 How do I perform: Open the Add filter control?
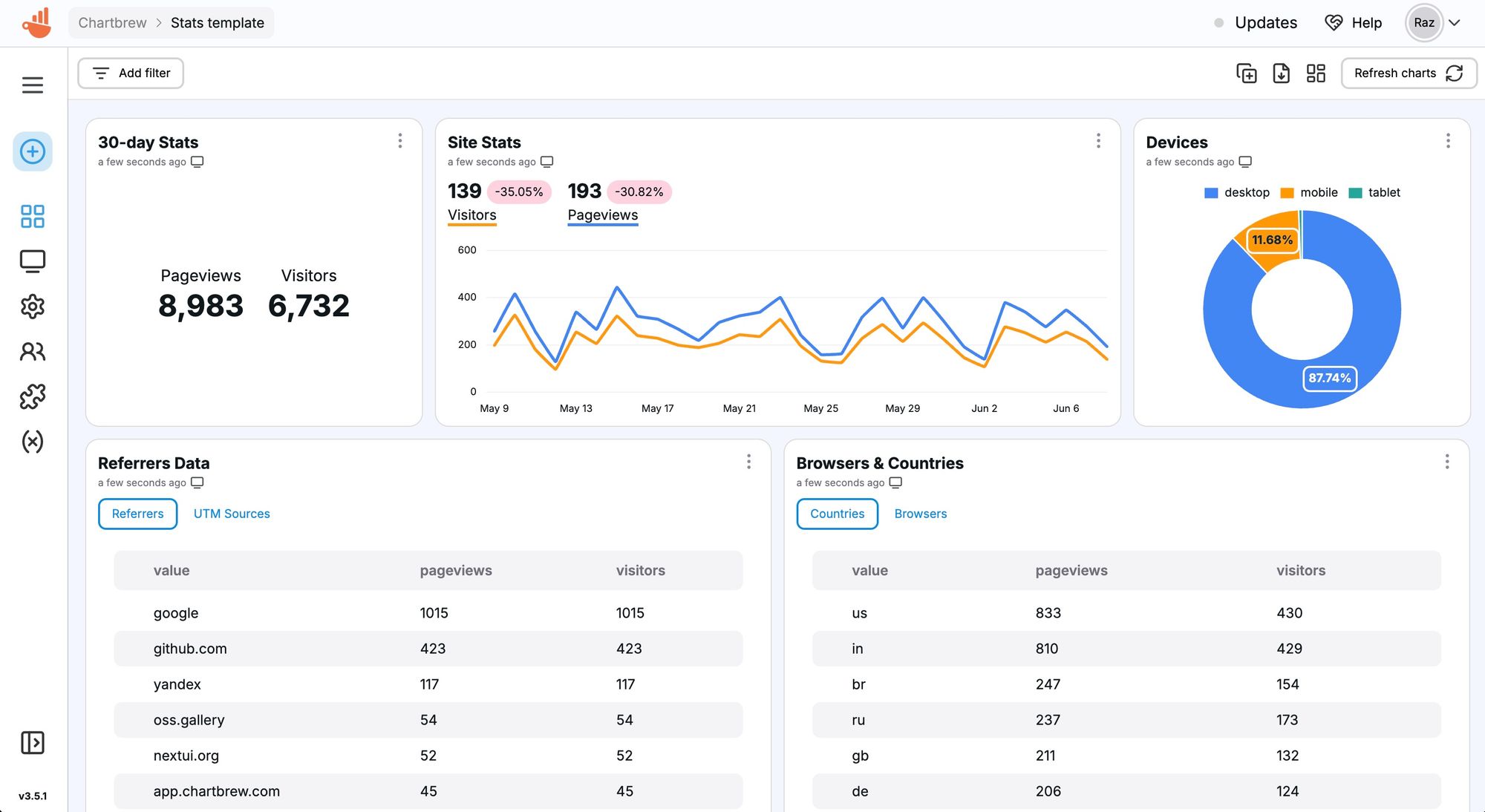pos(130,73)
